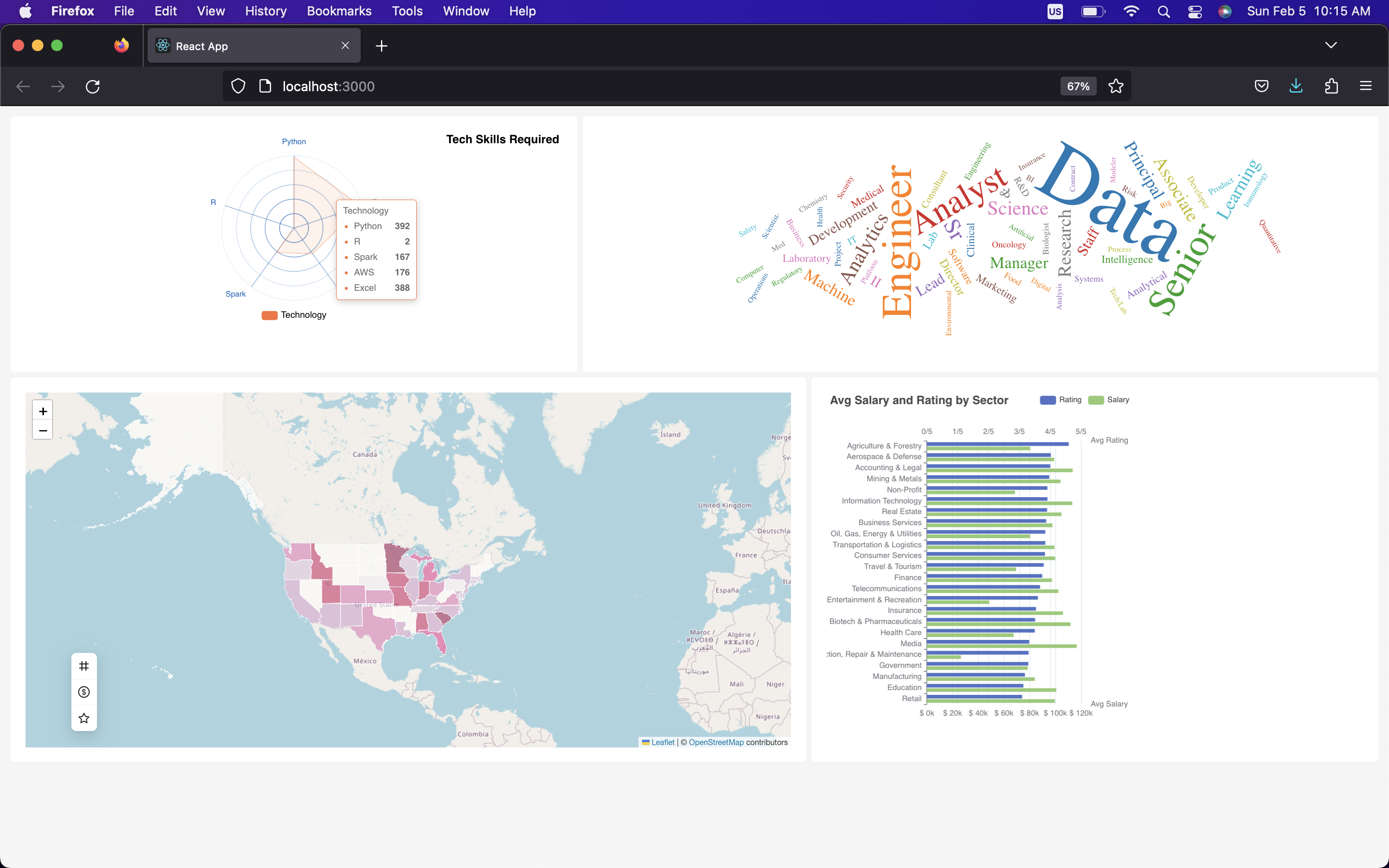Open the Firefox hamburger application menu
The image size is (1389, 868).
pyautogui.click(x=1365, y=86)
